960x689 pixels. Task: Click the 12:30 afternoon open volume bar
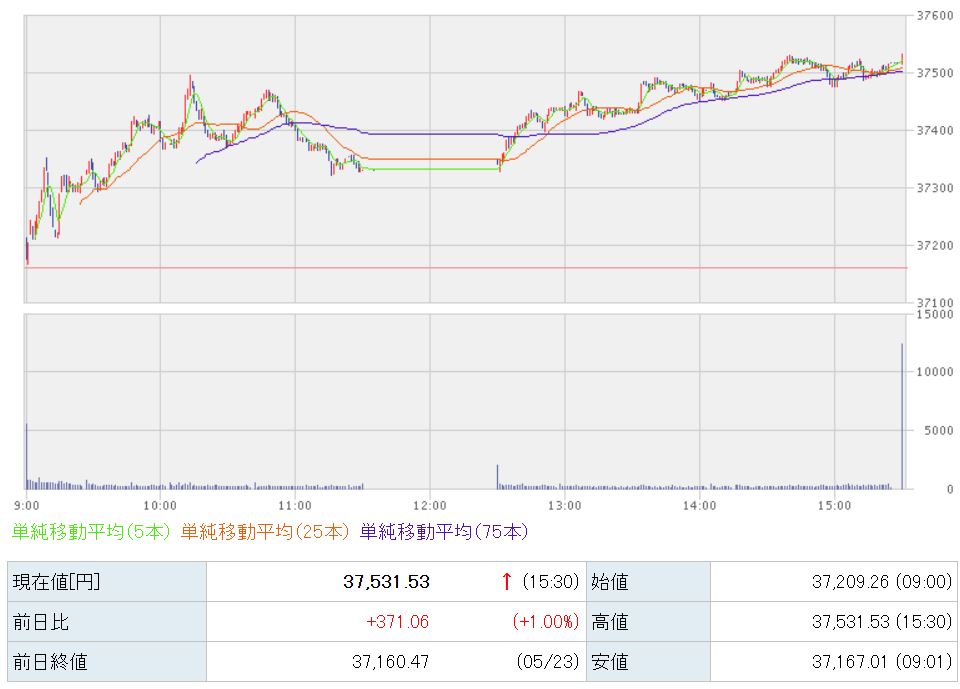coord(497,477)
